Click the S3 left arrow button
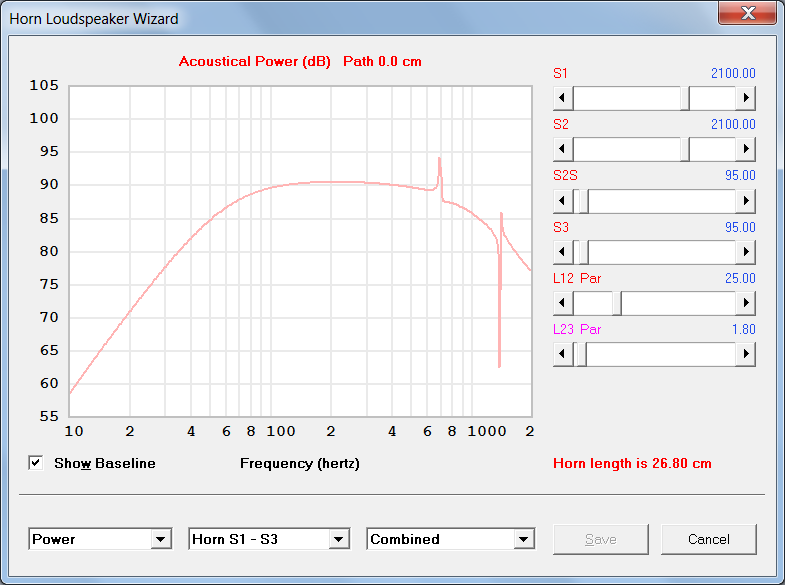This screenshot has height=585, width=785. click(563, 252)
